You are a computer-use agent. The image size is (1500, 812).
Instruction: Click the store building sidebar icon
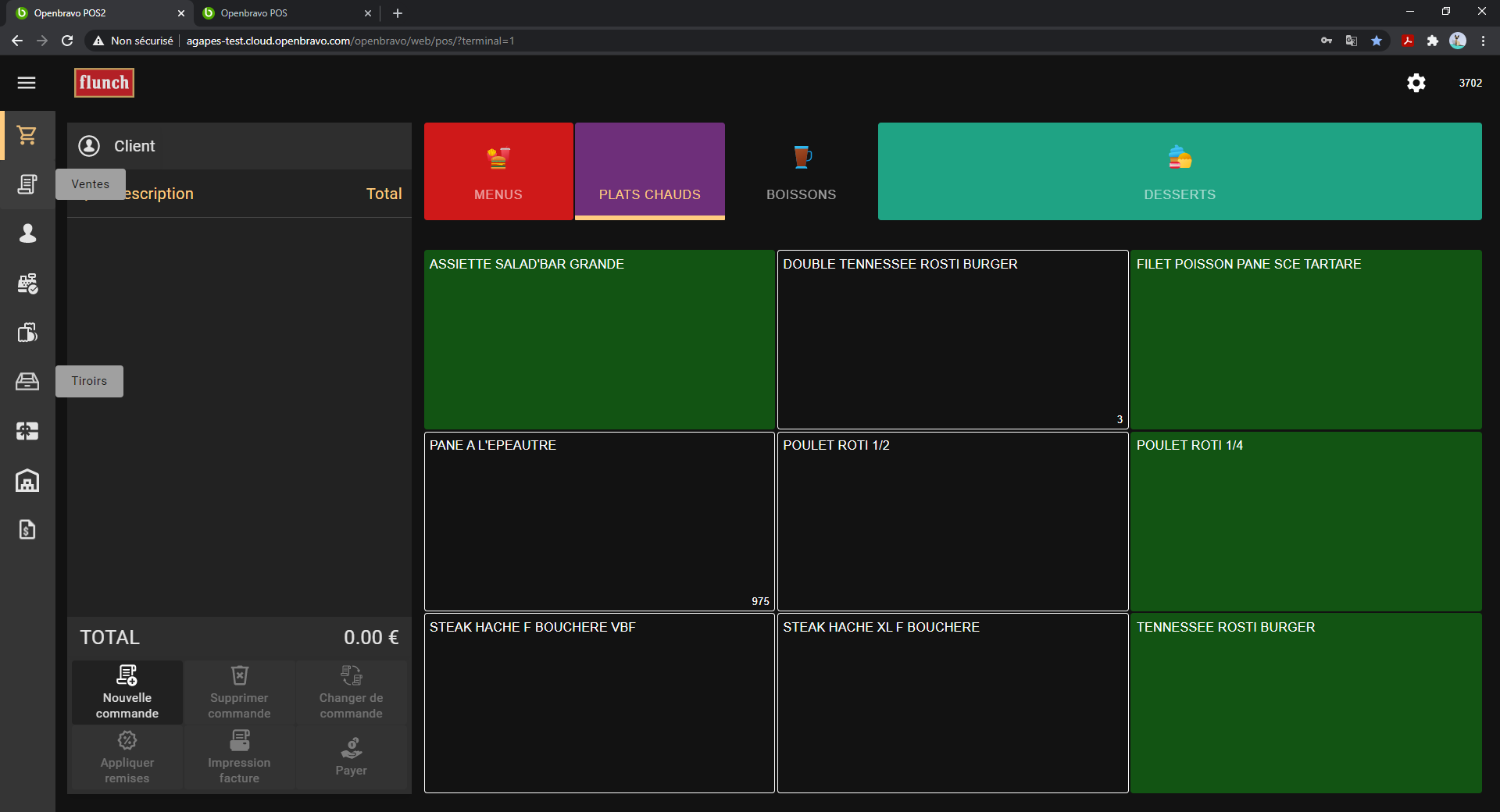(x=27, y=480)
